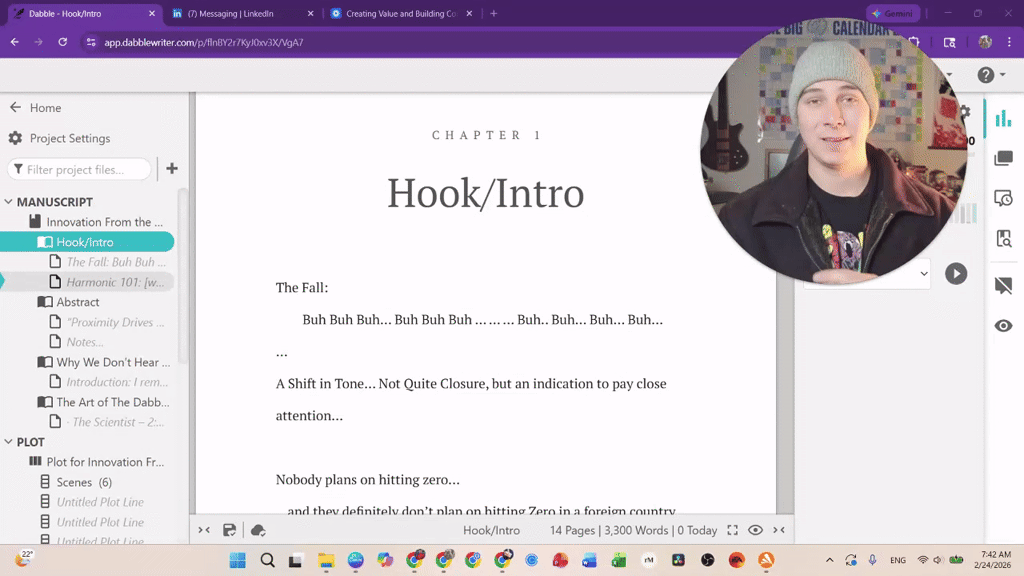Go back to Home
1024x576 pixels.
[35, 108]
